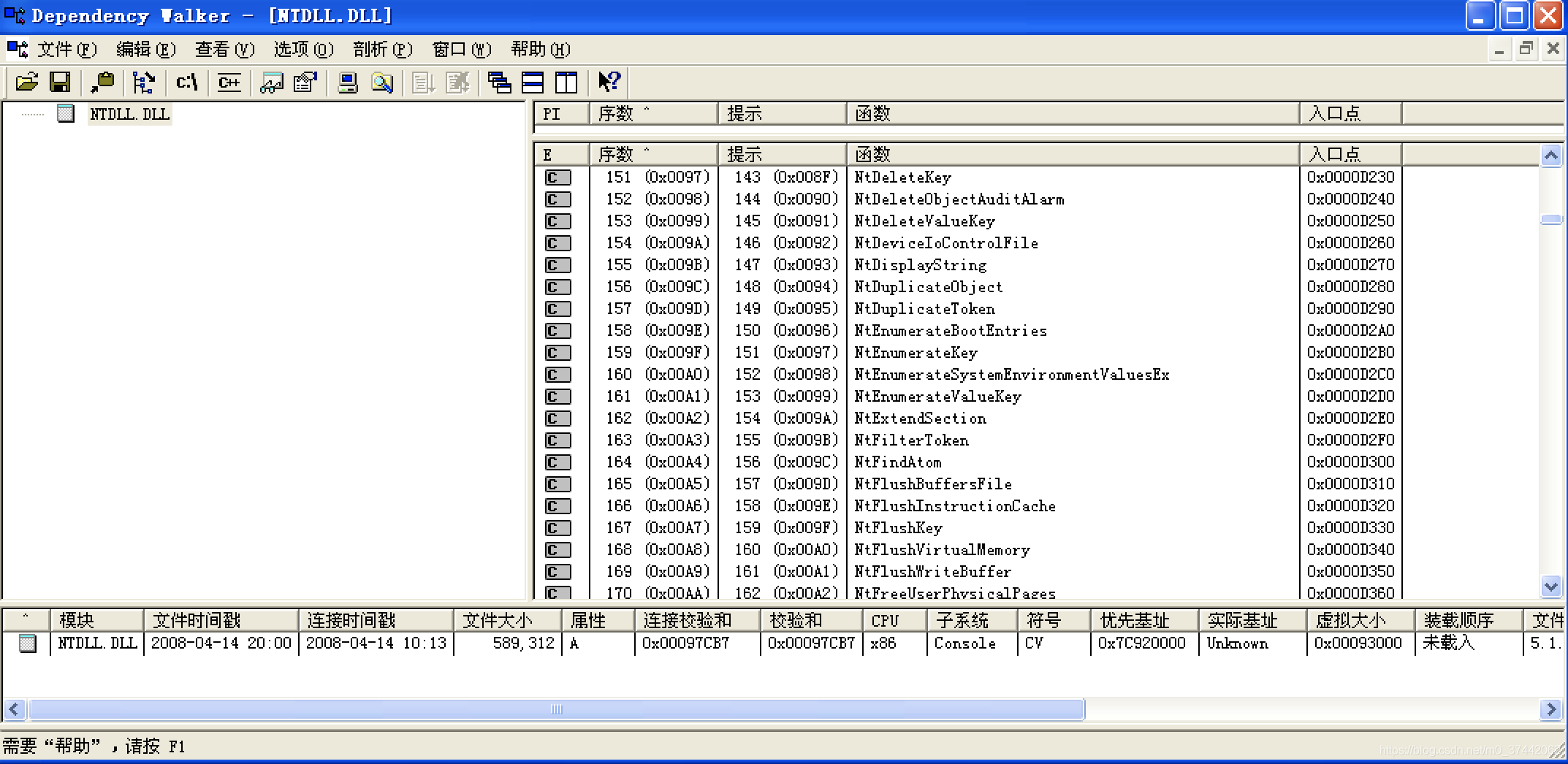
Task: Sort exports by 函数 column header
Action: pyautogui.click(x=1073, y=154)
